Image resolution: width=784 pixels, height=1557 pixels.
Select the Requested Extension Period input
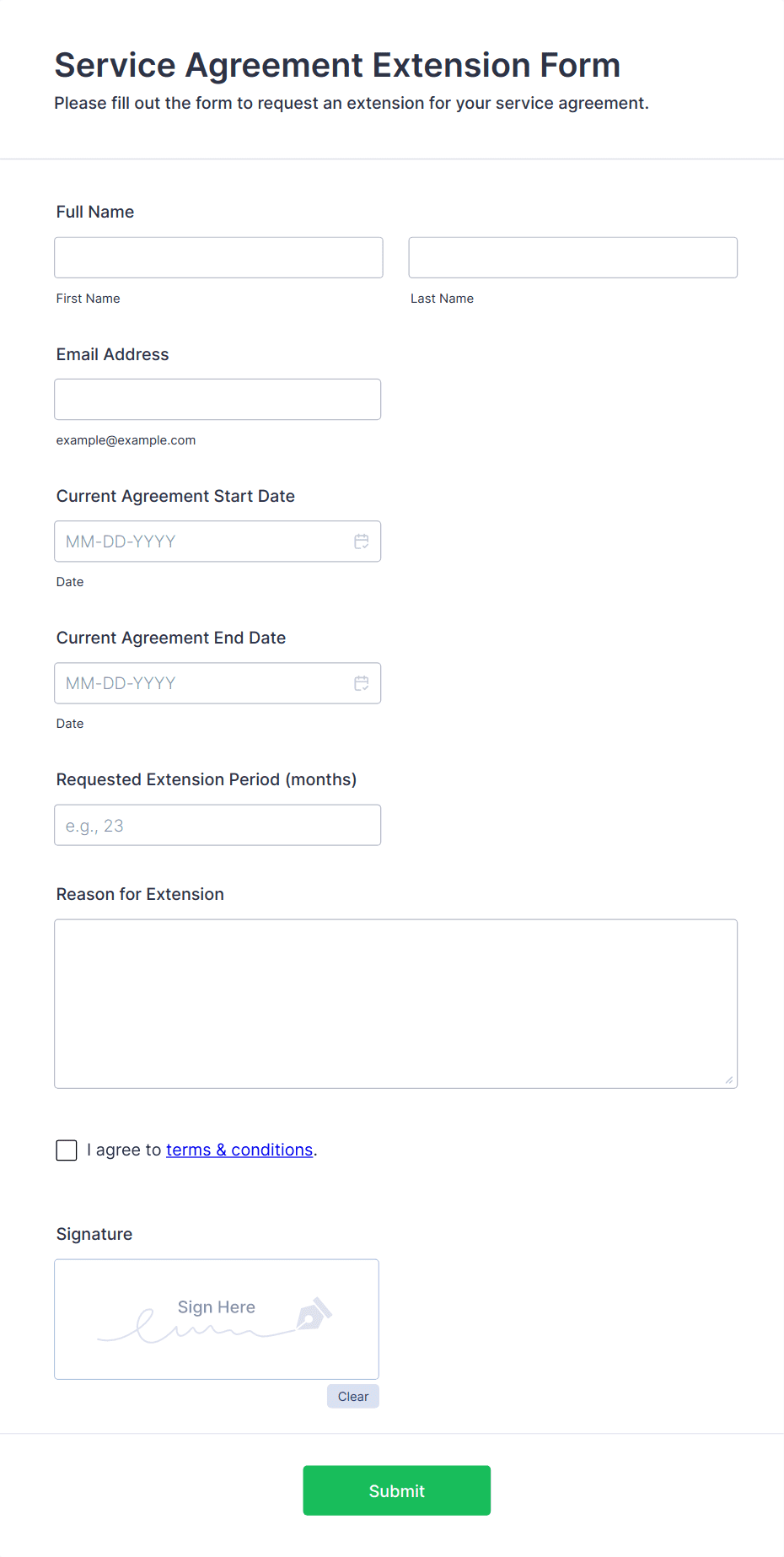tap(217, 825)
